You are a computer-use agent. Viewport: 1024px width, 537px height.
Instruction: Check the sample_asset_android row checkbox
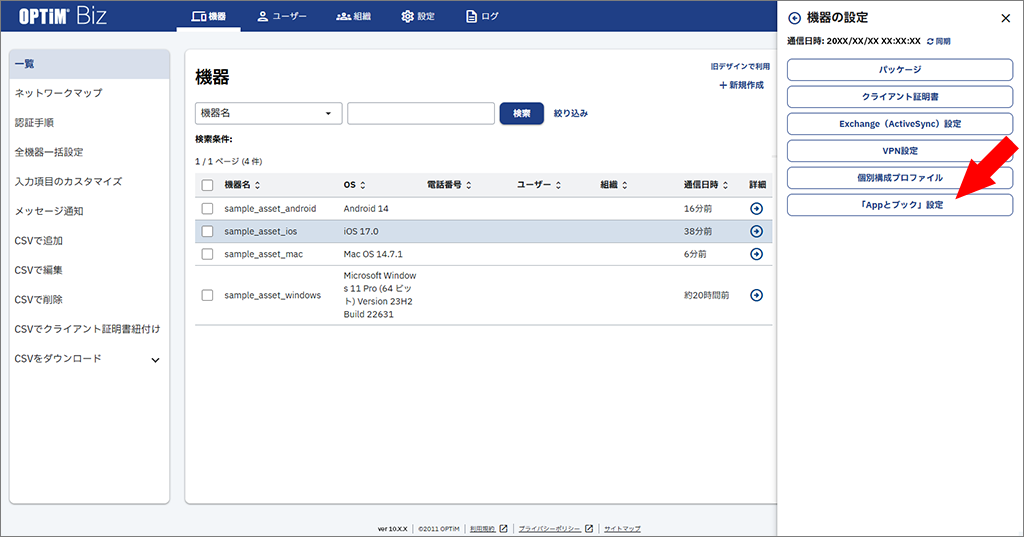(x=208, y=208)
